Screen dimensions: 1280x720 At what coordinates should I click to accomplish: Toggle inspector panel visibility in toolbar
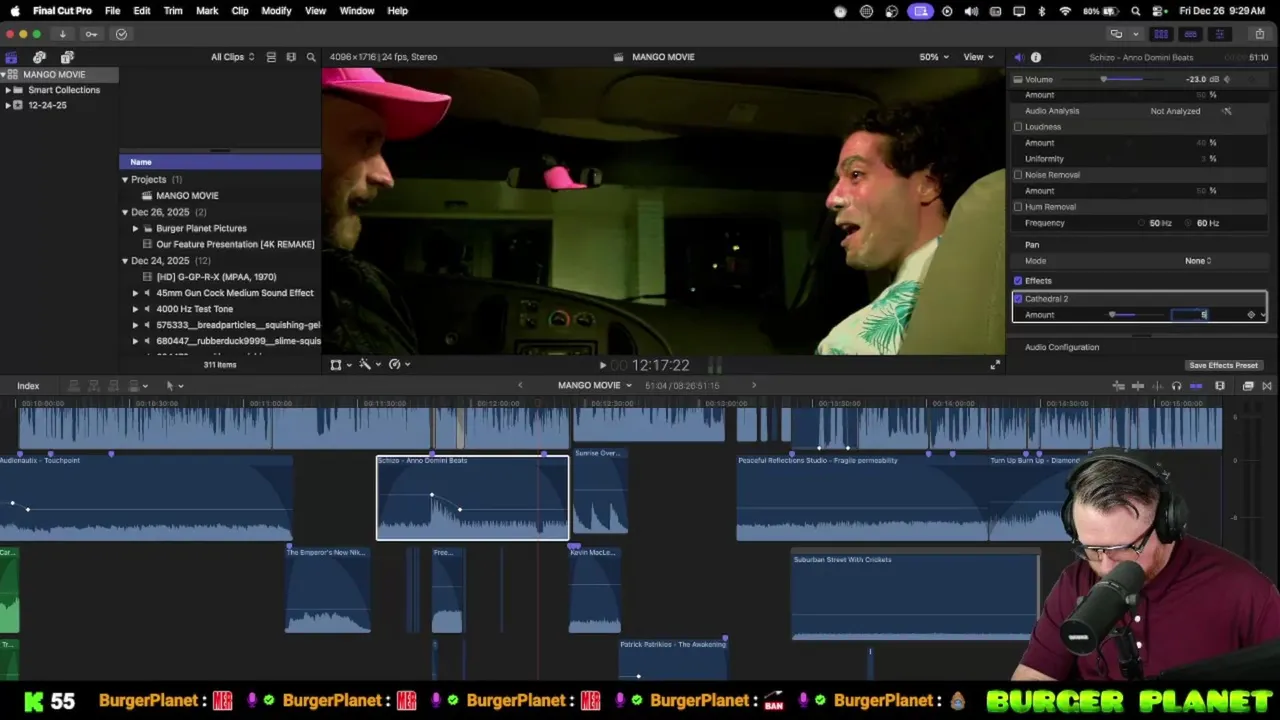pos(1219,34)
